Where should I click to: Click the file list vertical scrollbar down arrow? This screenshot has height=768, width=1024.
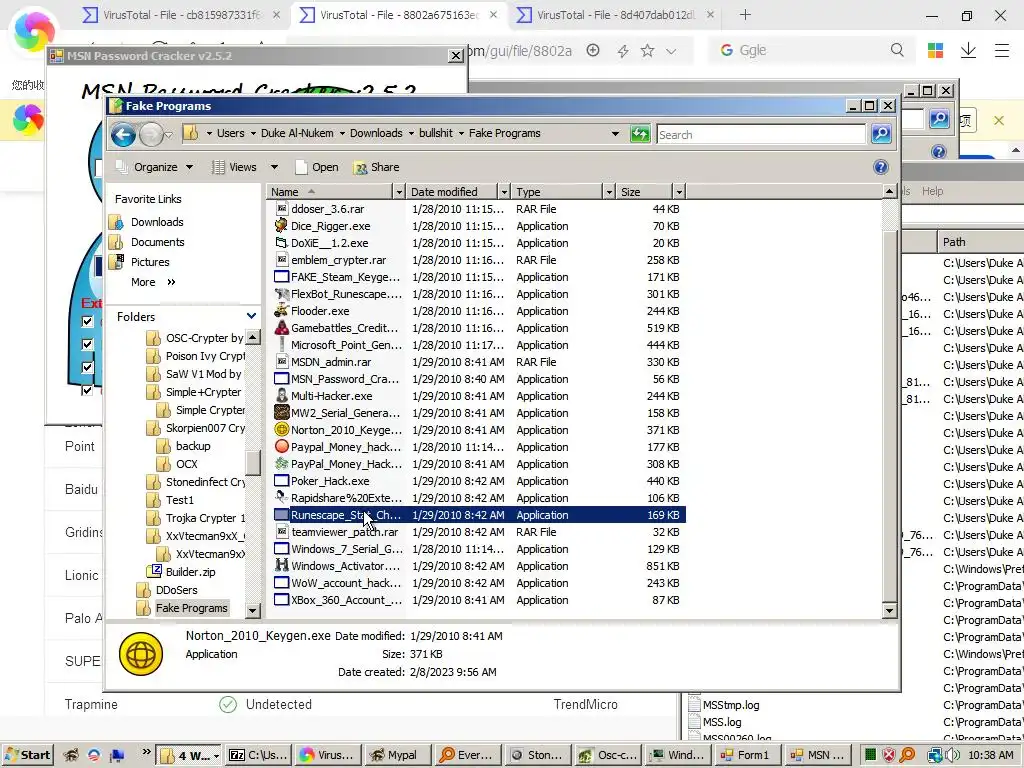(889, 611)
